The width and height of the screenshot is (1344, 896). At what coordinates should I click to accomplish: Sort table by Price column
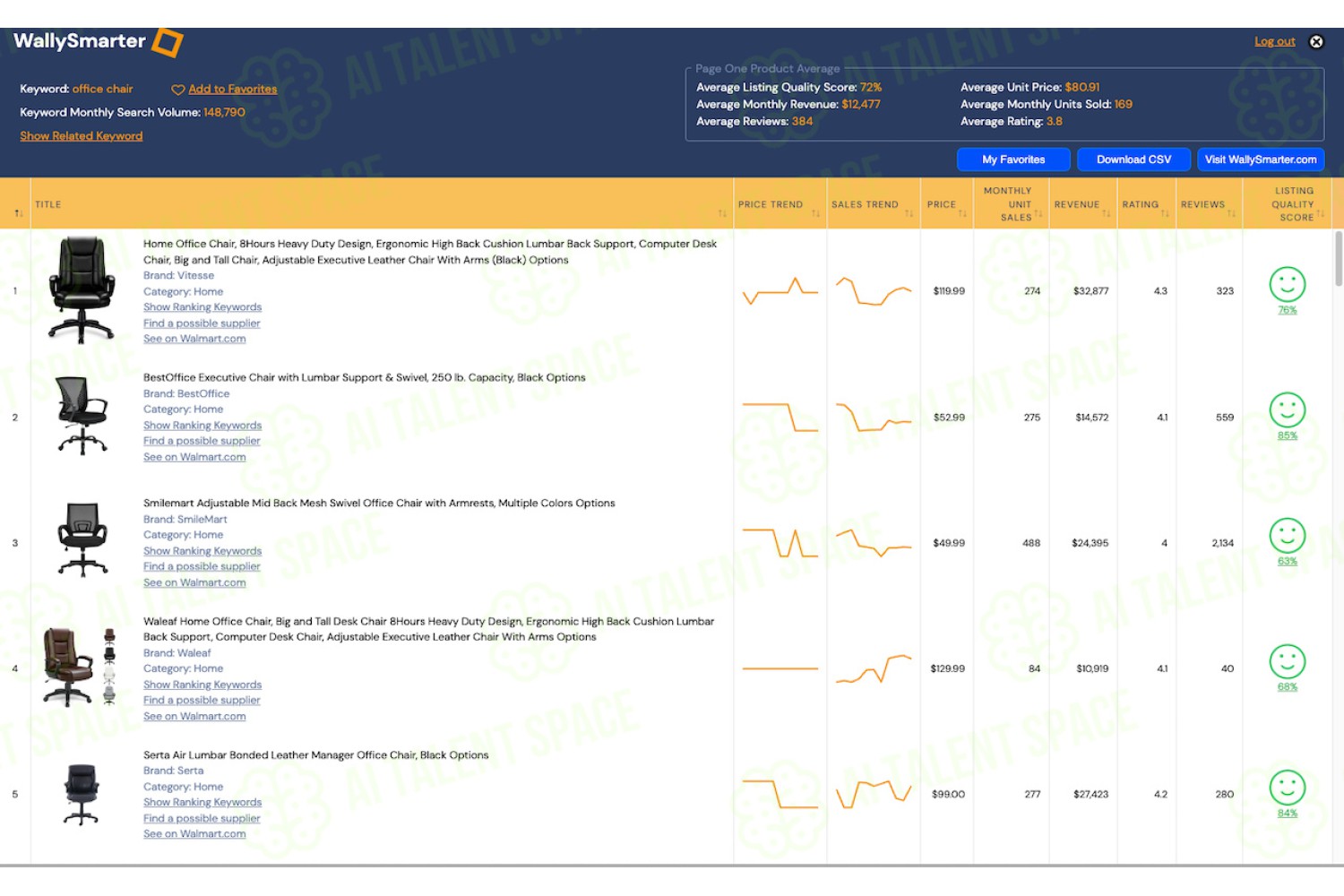pos(962,213)
